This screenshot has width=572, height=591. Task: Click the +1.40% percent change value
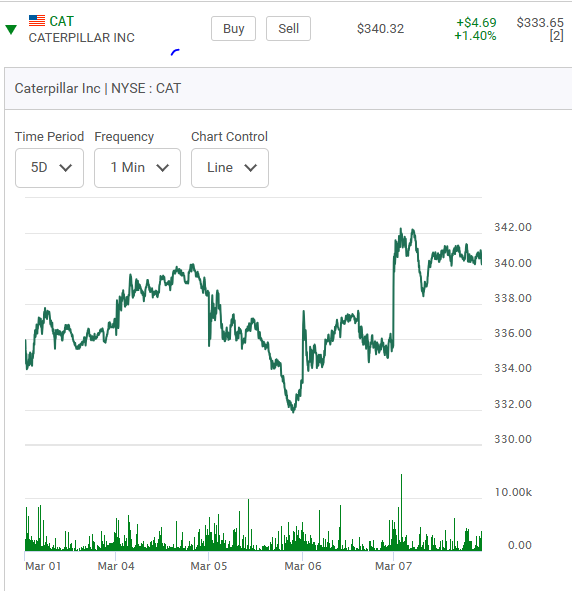coord(475,36)
